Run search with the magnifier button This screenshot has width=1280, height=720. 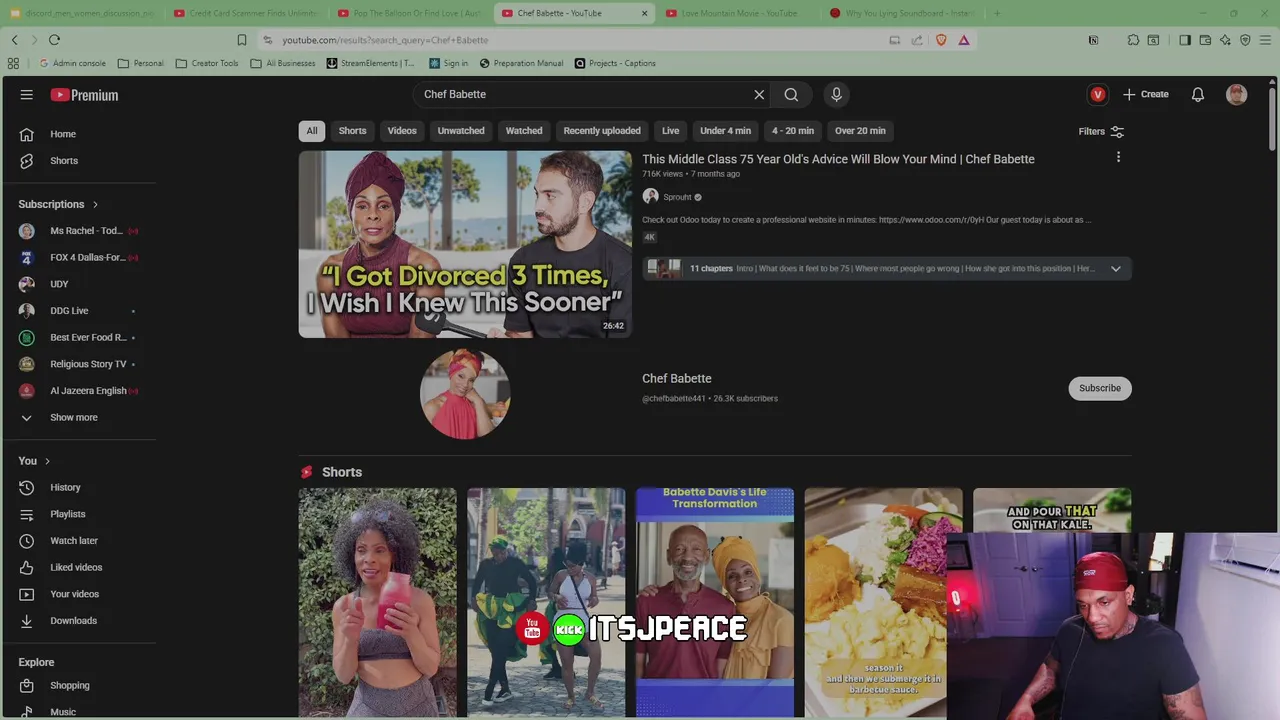point(791,95)
